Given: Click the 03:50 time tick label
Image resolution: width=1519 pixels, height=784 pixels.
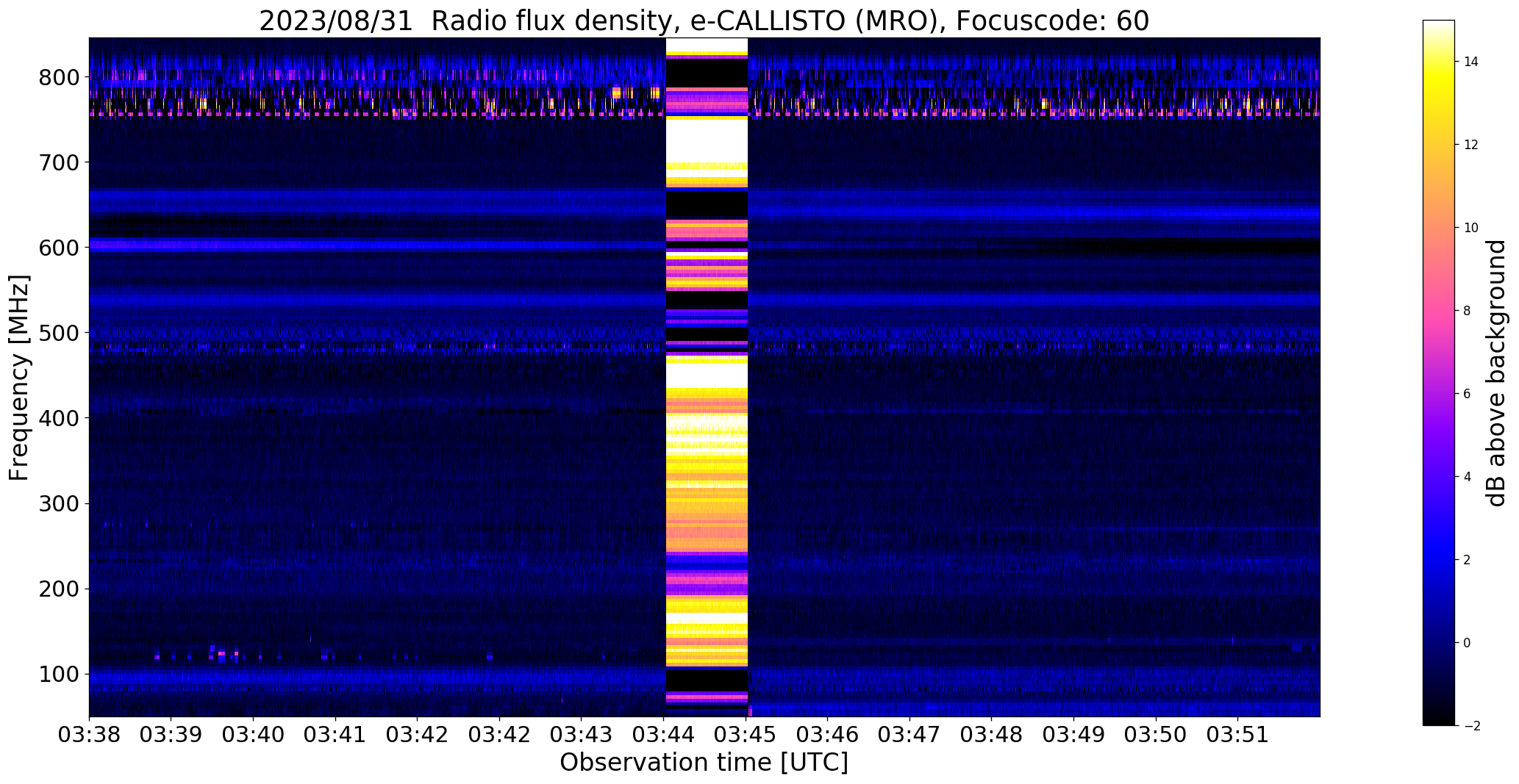Looking at the screenshot, I should click(x=1156, y=736).
